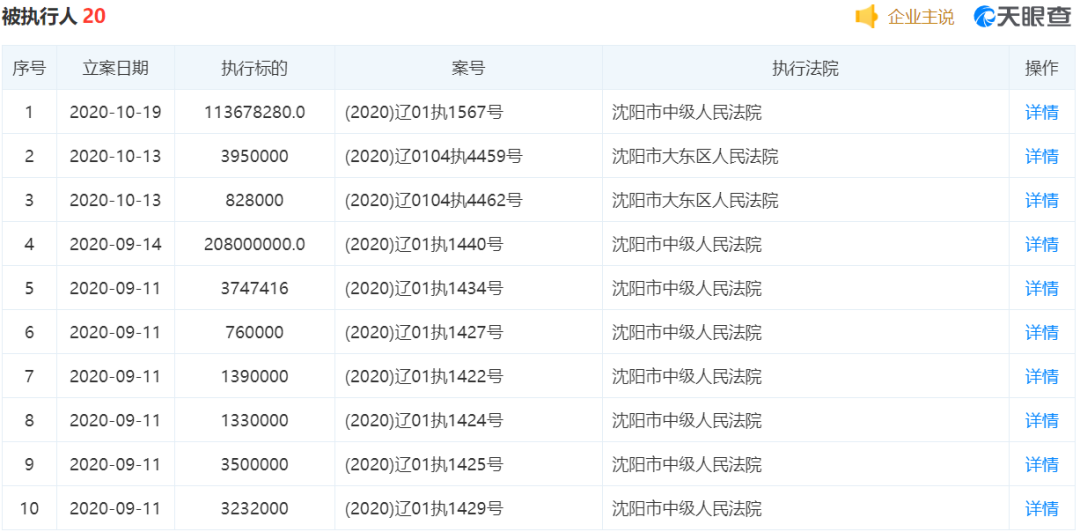Image resolution: width=1080 pixels, height=532 pixels.
Task: Select 沈阳市中级人民法院 in row 1
Action: click(687, 112)
